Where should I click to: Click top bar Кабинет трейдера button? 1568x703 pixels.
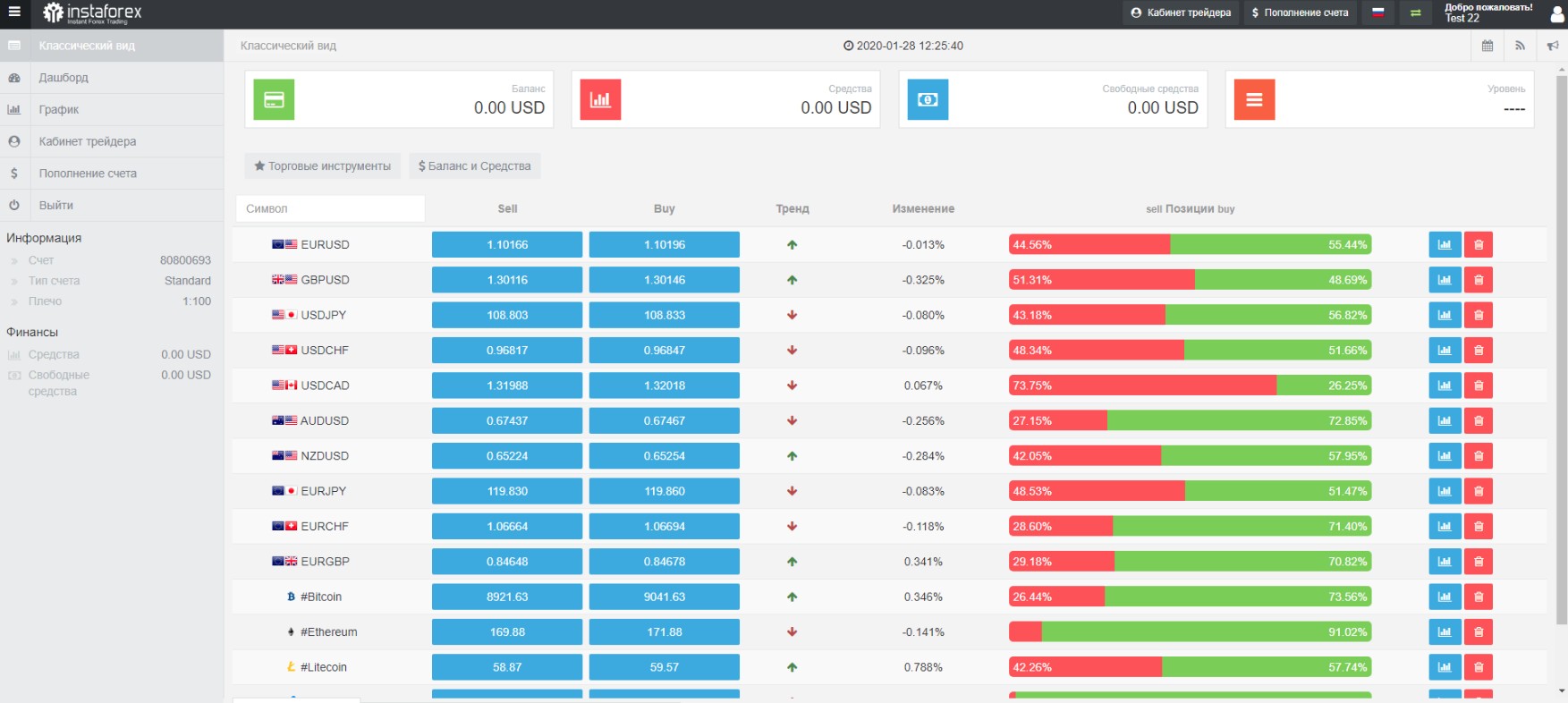click(1181, 13)
